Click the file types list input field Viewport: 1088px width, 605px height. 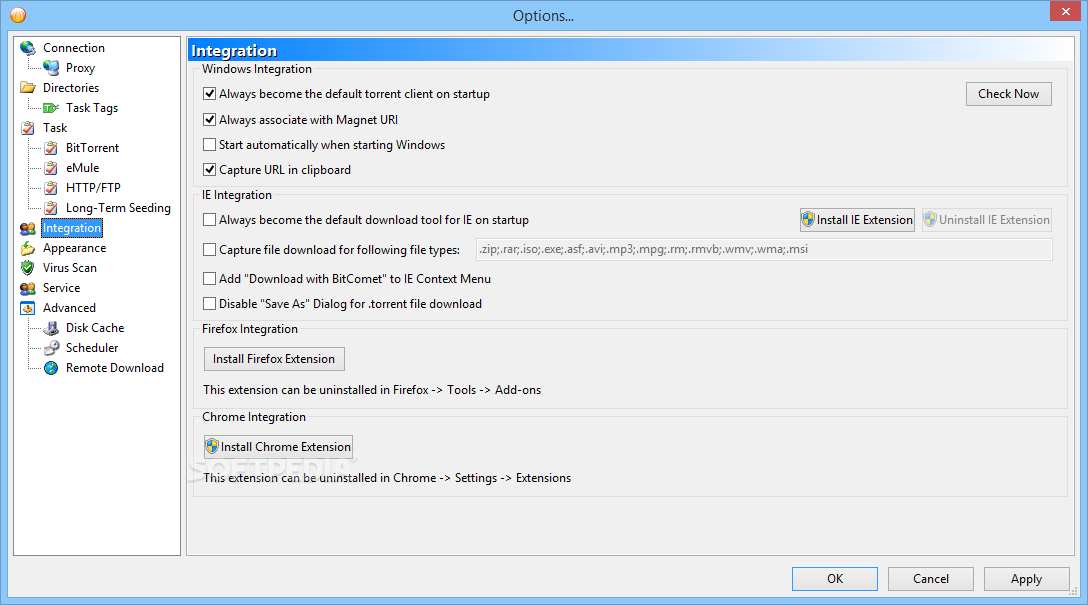click(764, 249)
